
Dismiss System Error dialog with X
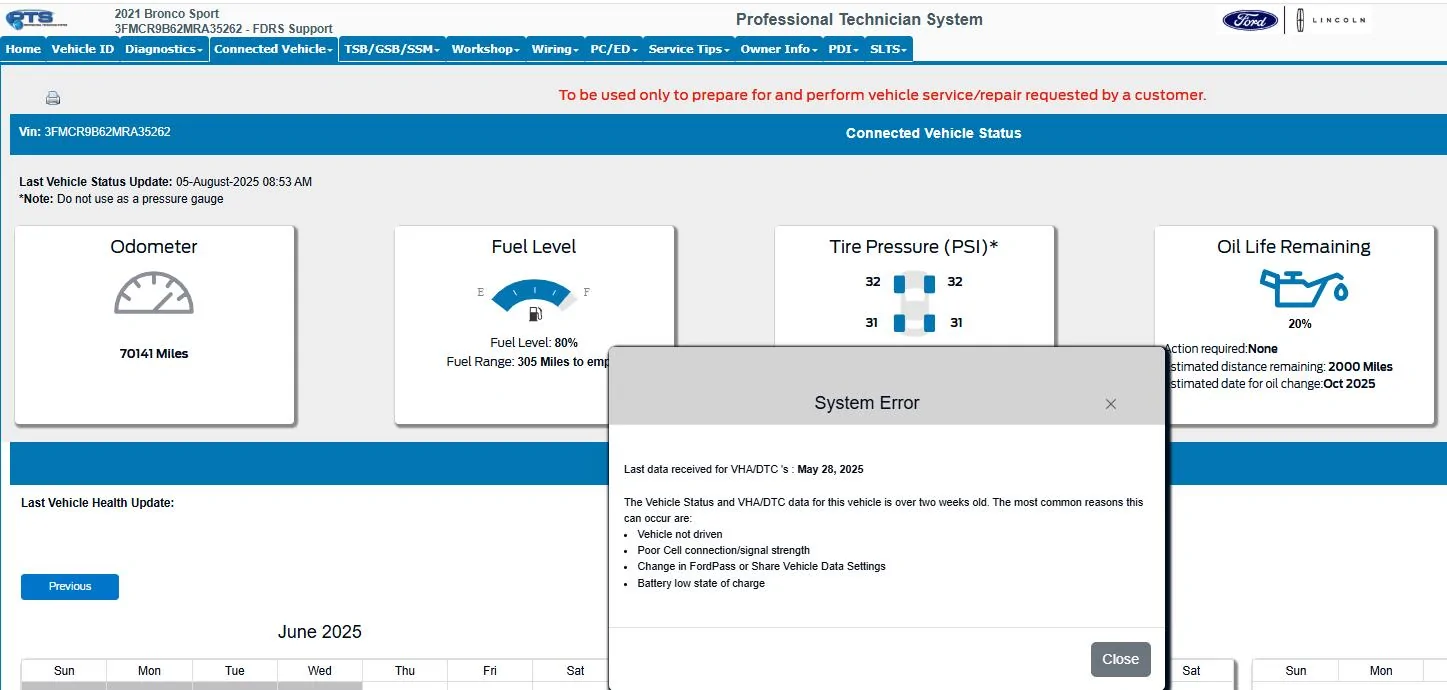[x=1110, y=404]
